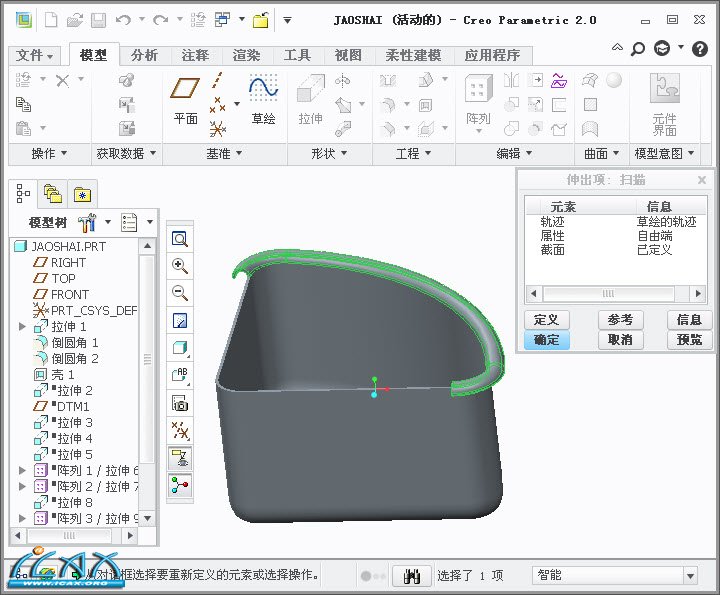Image resolution: width=720 pixels, height=595 pixels.
Task: Click the binoculars find icon in status bar
Action: click(410, 576)
